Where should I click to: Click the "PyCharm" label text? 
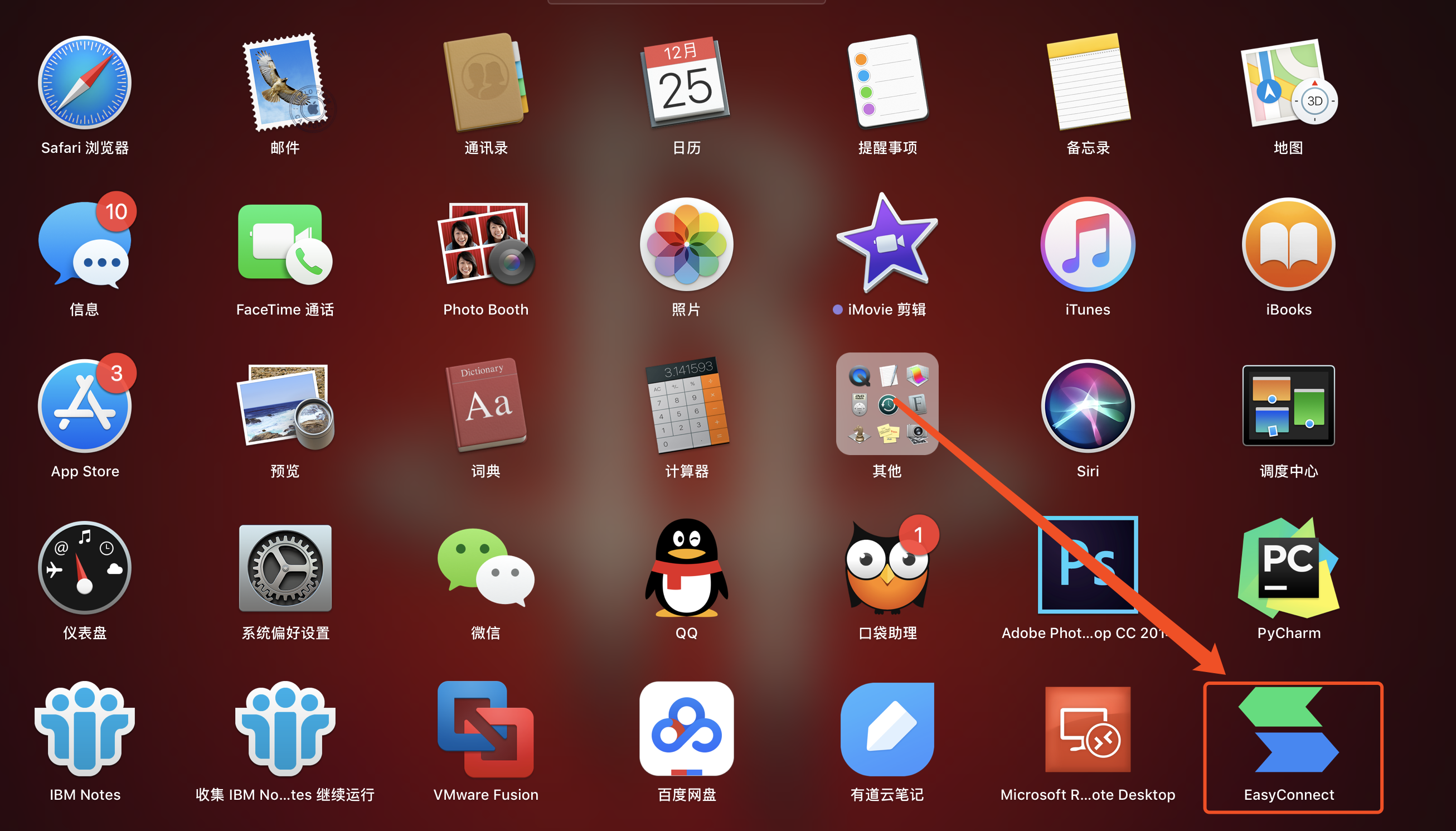pyautogui.click(x=1289, y=633)
